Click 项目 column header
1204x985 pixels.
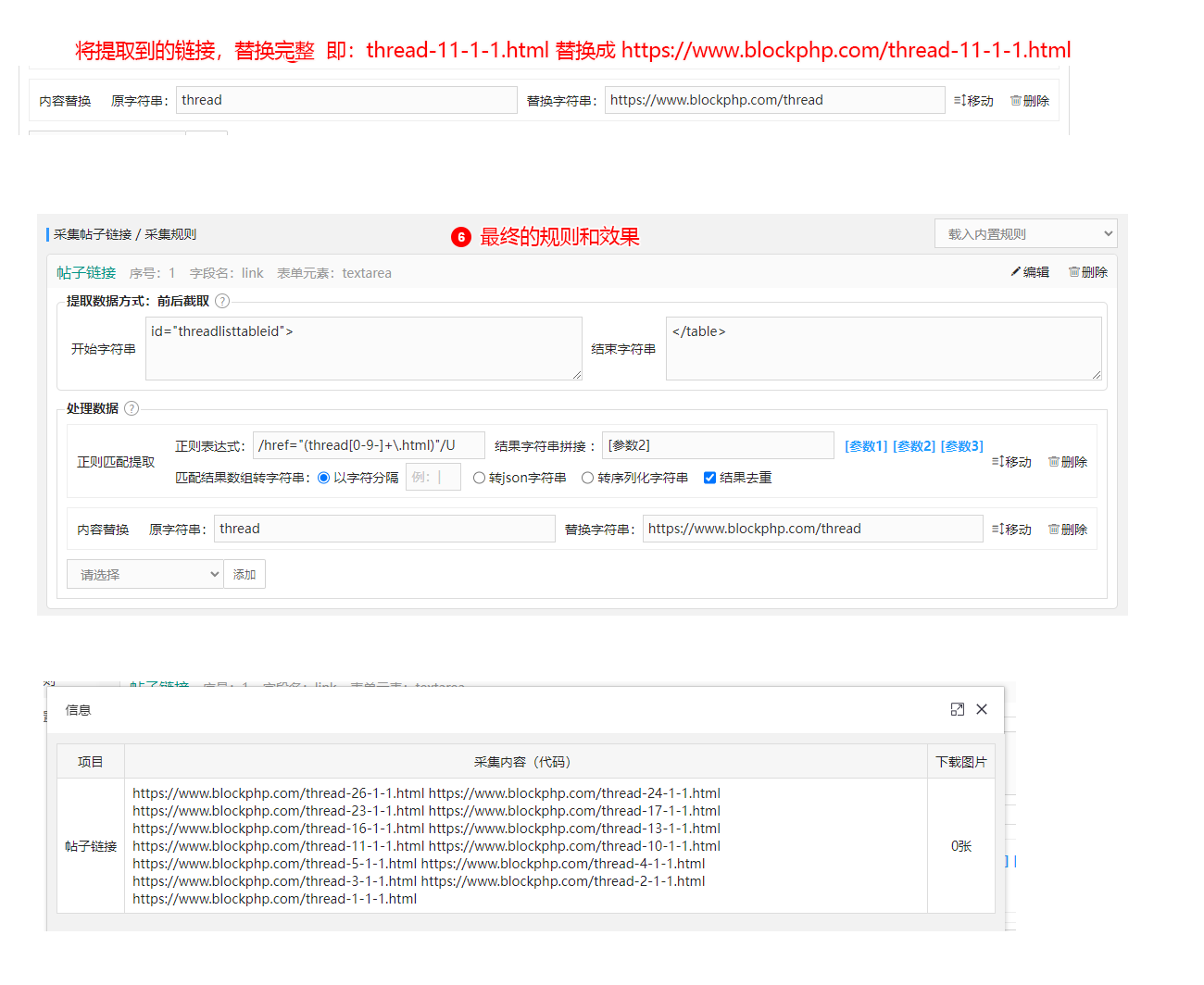[91, 762]
